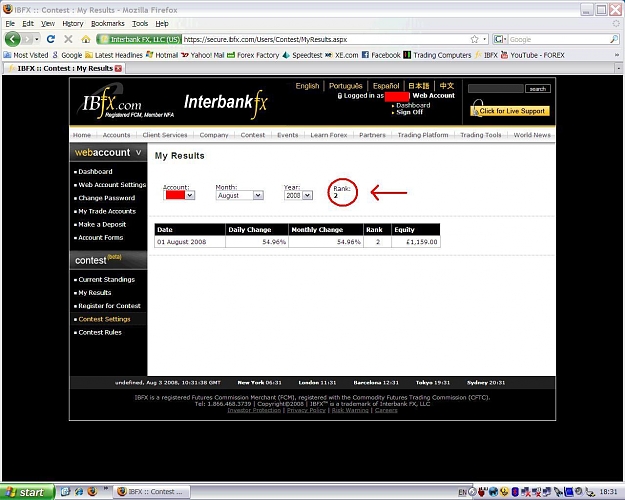Open the Tools menu
The height and width of the screenshot is (500, 625).
tap(140, 24)
